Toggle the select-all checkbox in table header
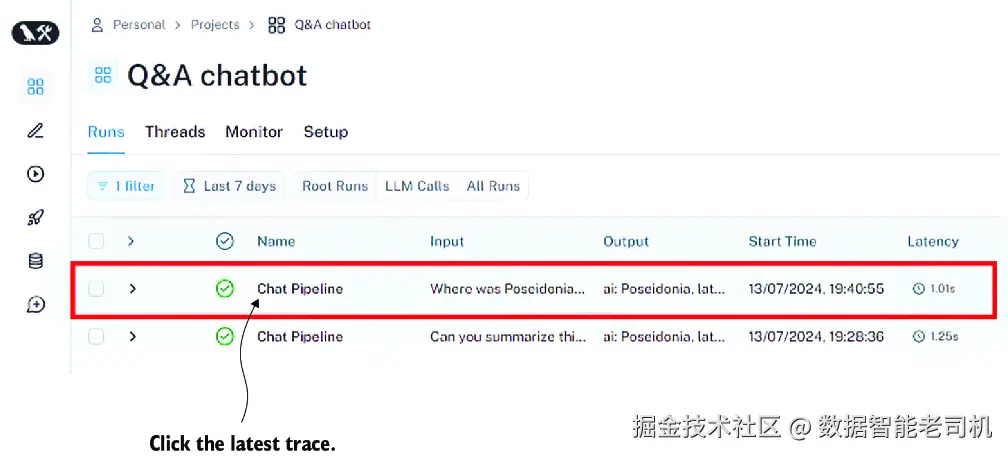Image resolution: width=1008 pixels, height=456 pixels. 96,241
